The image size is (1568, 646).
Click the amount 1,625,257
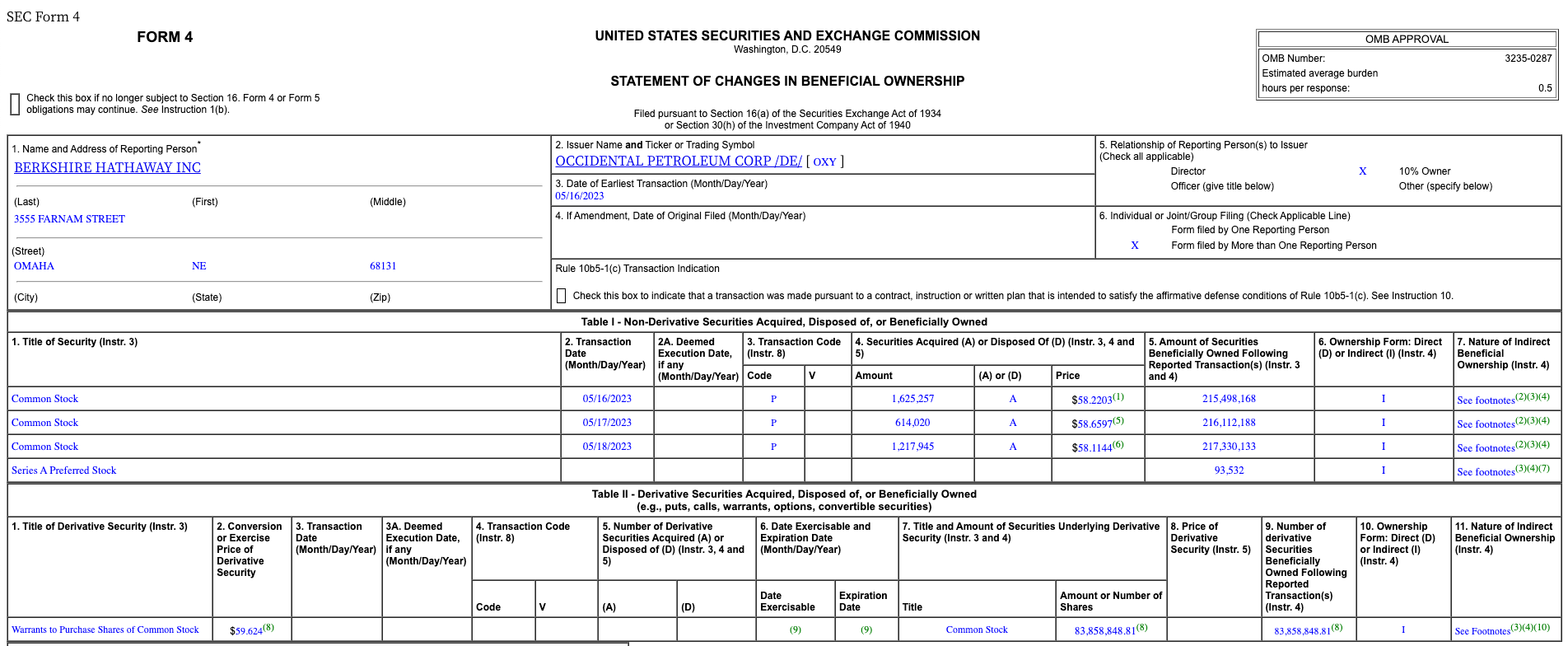click(912, 399)
